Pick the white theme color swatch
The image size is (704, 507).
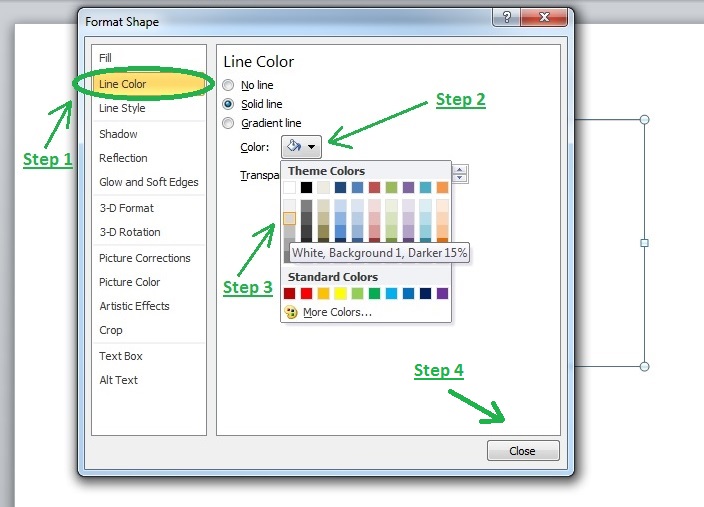[x=290, y=187]
